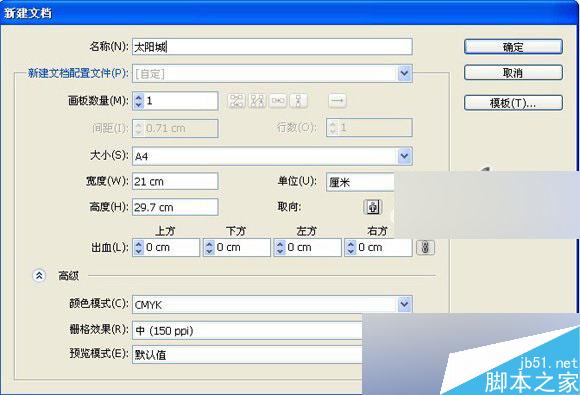Click the right-to-left layout arrow icon
The image size is (580, 395).
(x=337, y=101)
